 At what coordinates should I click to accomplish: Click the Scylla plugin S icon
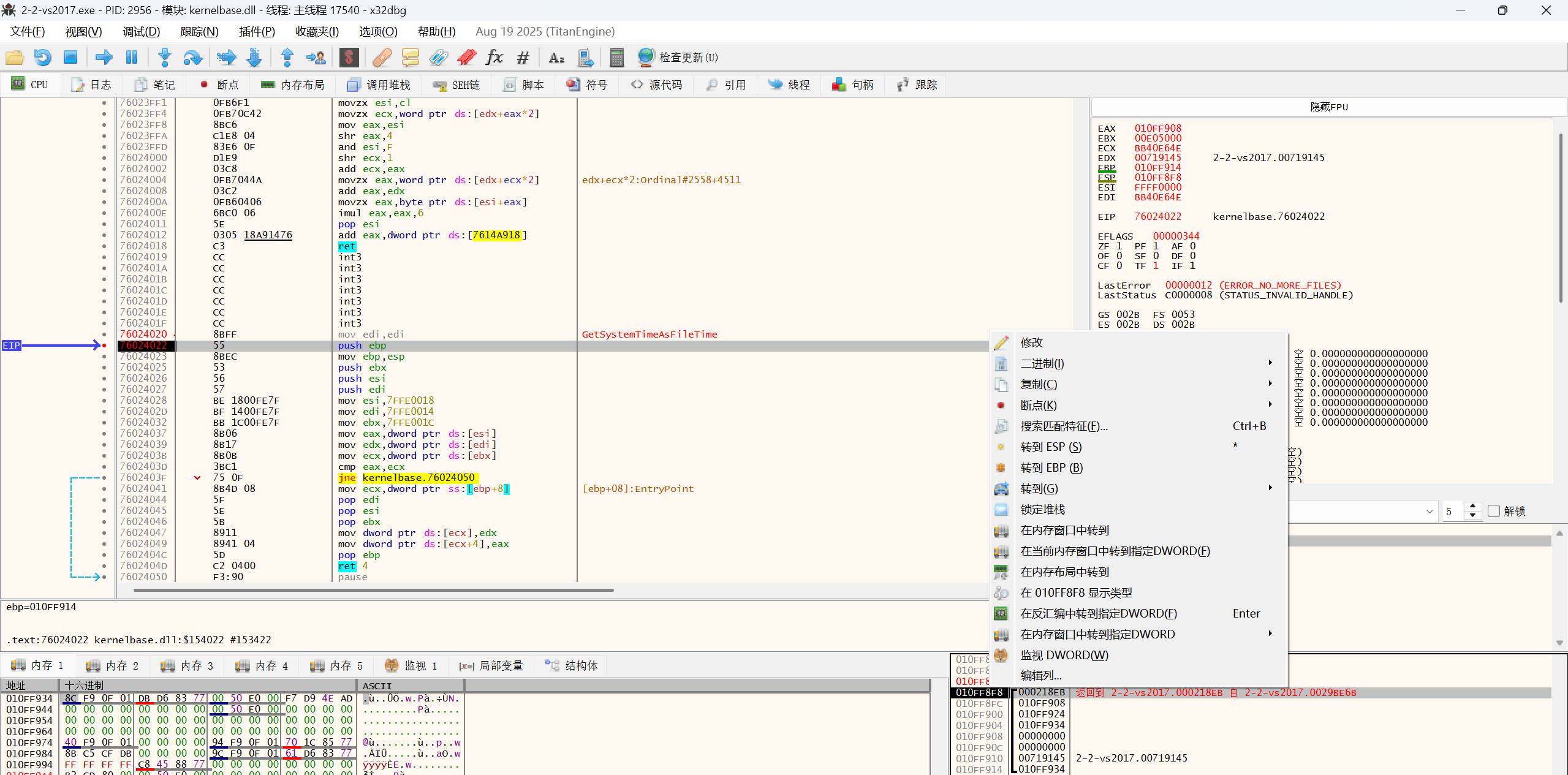(x=349, y=58)
